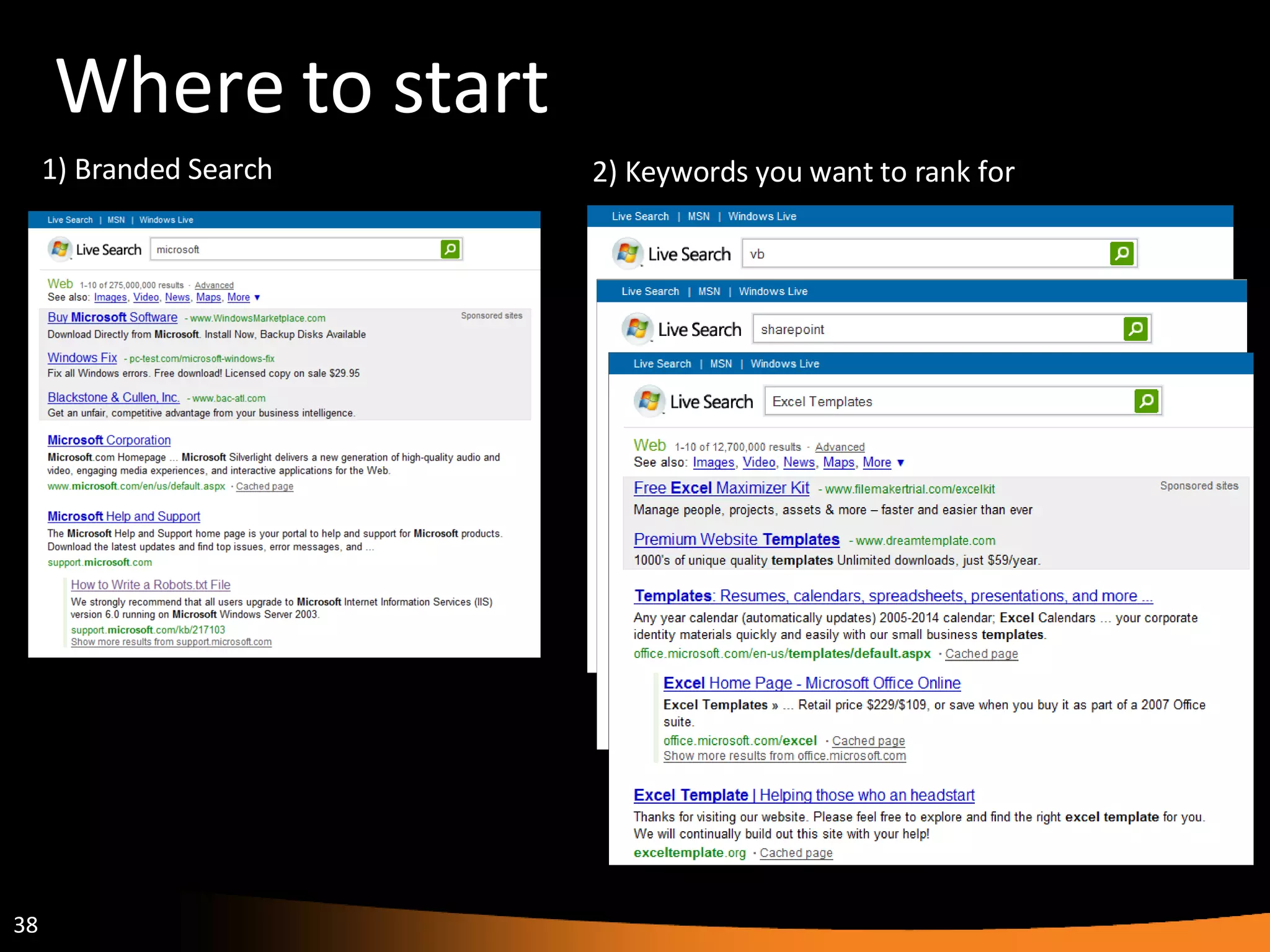Open Cached page for office.microsoft.com templates result
Viewport: 1270px width, 952px height.
click(982, 654)
